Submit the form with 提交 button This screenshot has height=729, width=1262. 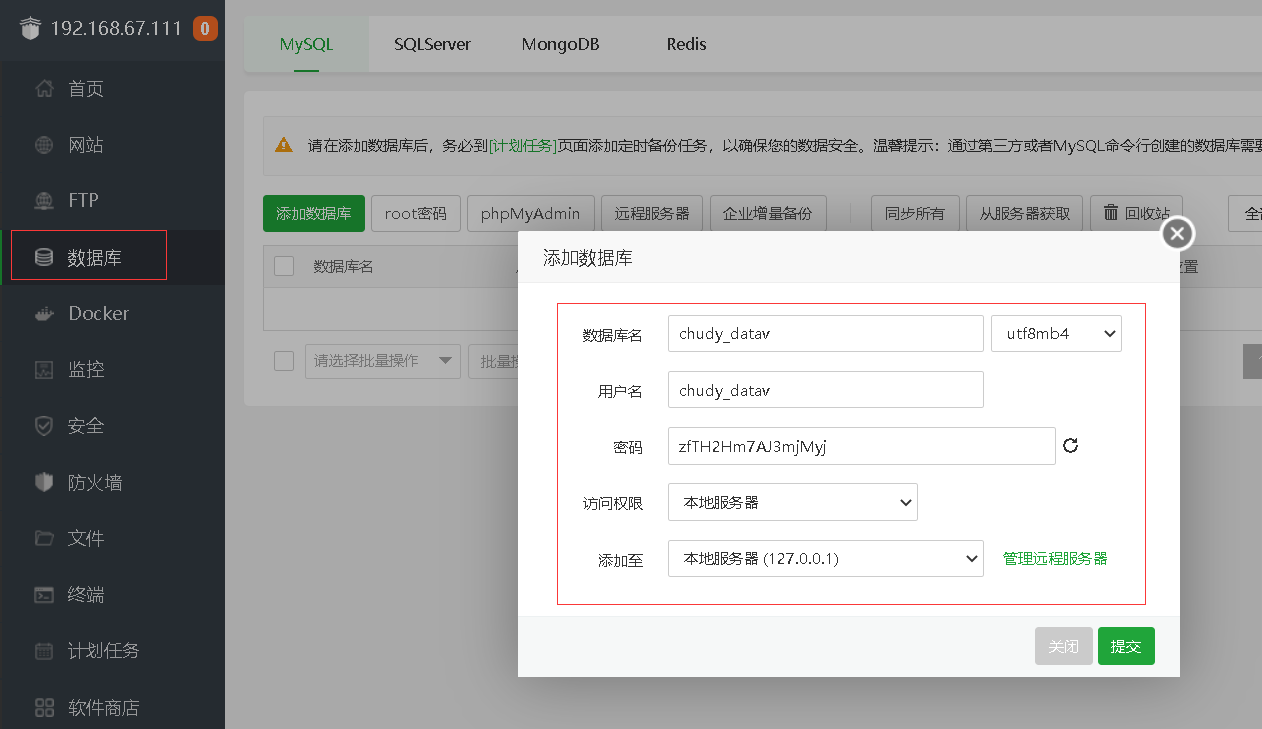tap(1126, 646)
